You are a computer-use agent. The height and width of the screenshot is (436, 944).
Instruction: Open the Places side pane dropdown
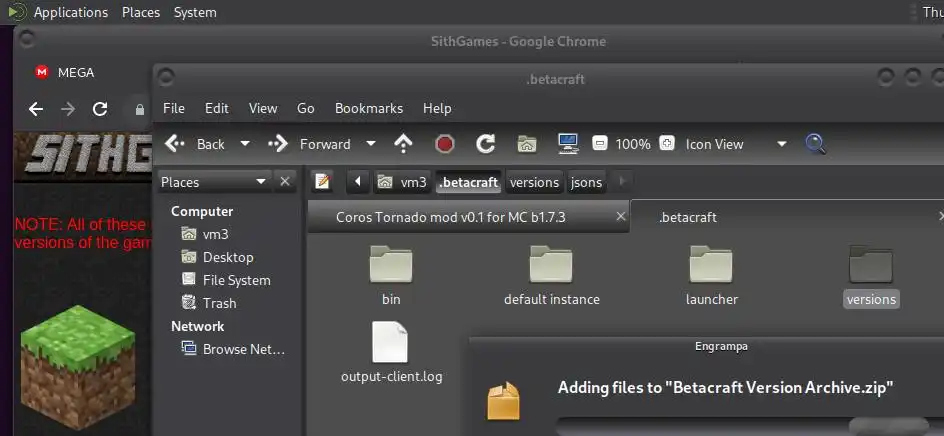tap(214, 182)
